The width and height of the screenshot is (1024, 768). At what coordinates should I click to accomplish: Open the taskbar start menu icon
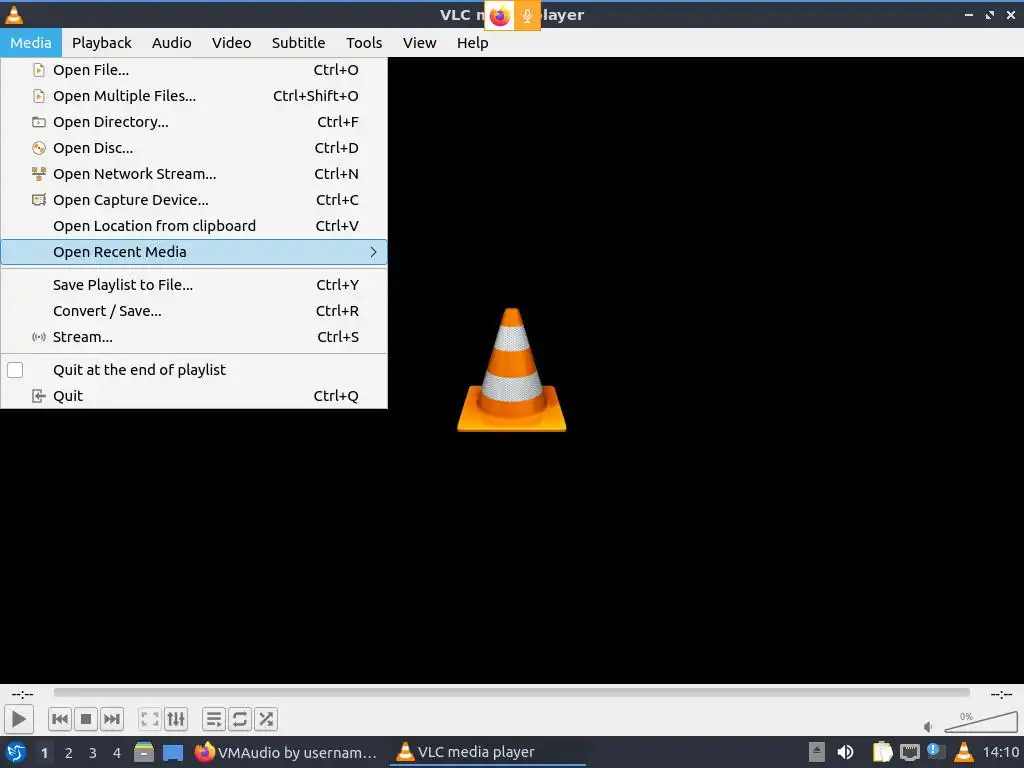coord(16,752)
